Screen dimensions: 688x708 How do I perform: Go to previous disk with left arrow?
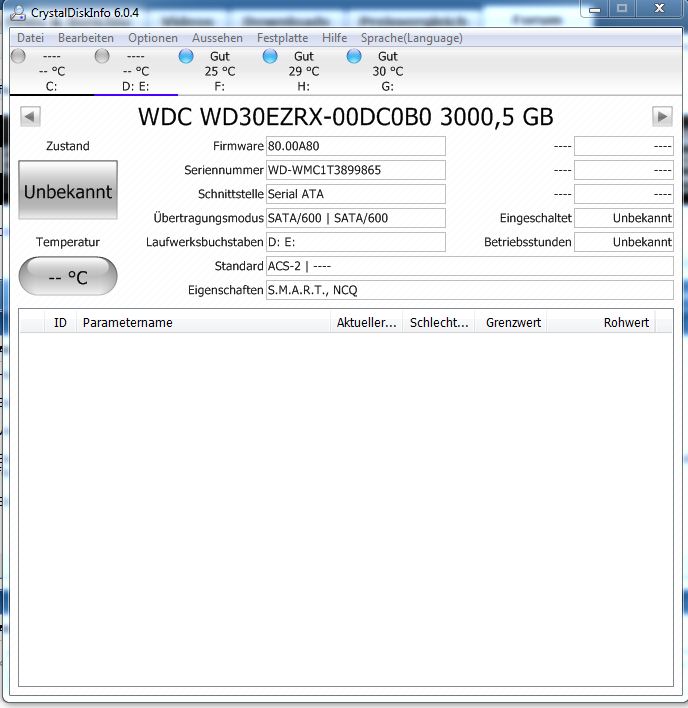coord(30,116)
